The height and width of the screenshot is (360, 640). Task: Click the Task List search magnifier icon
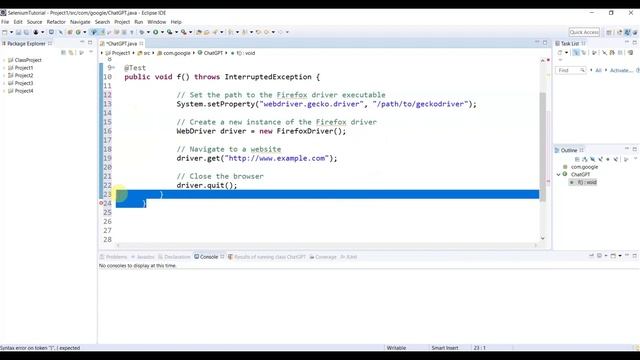582,71
